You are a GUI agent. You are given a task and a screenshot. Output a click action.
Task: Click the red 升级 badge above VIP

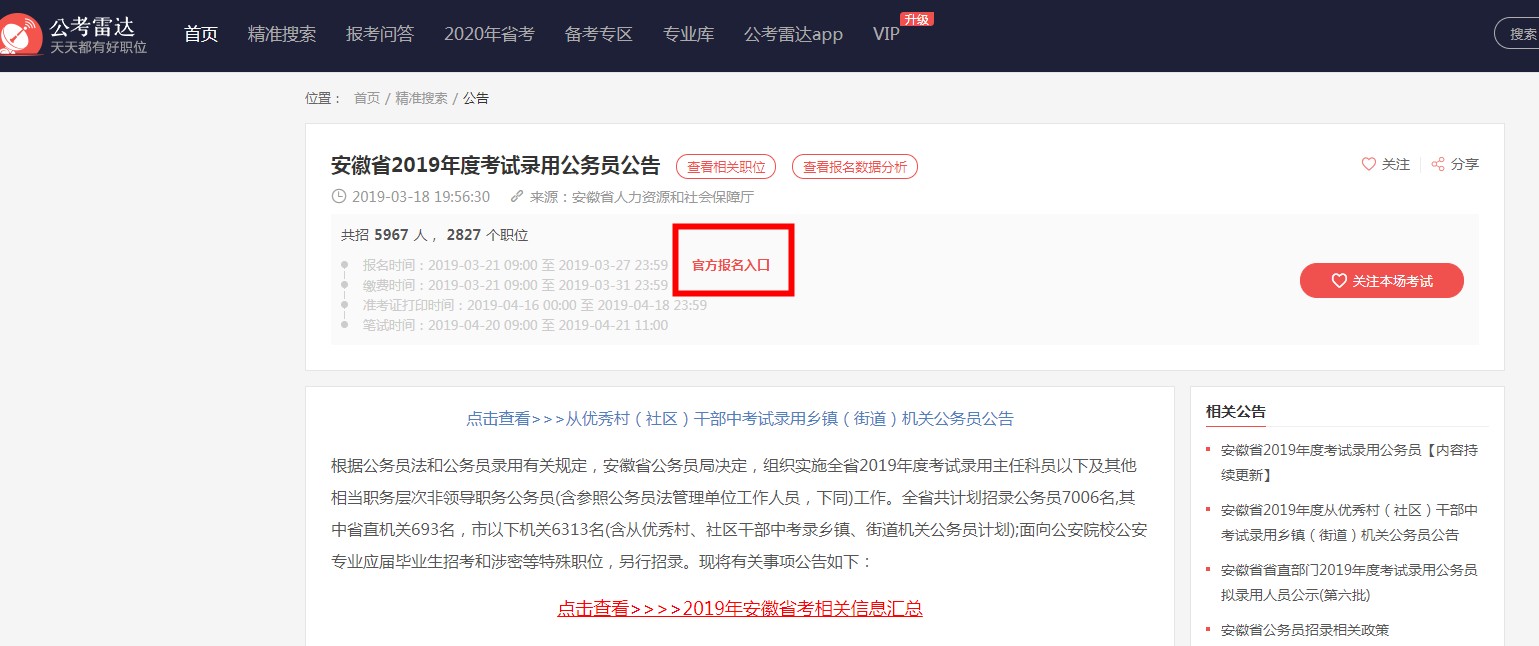[916, 19]
